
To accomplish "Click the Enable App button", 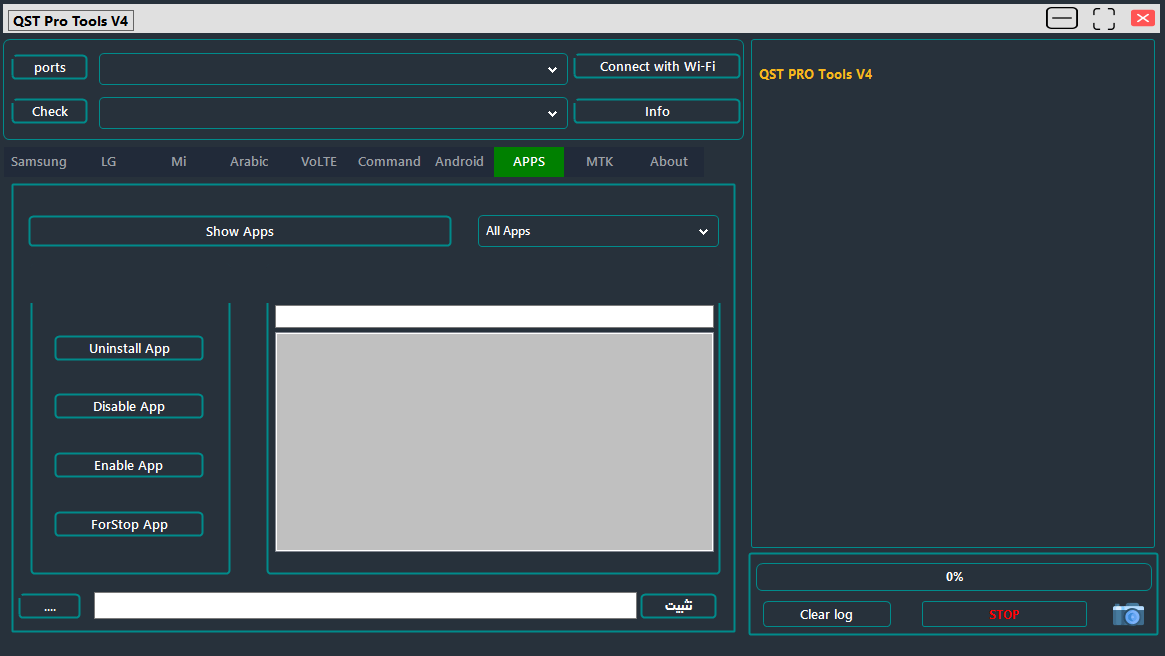I will pyautogui.click(x=129, y=466).
